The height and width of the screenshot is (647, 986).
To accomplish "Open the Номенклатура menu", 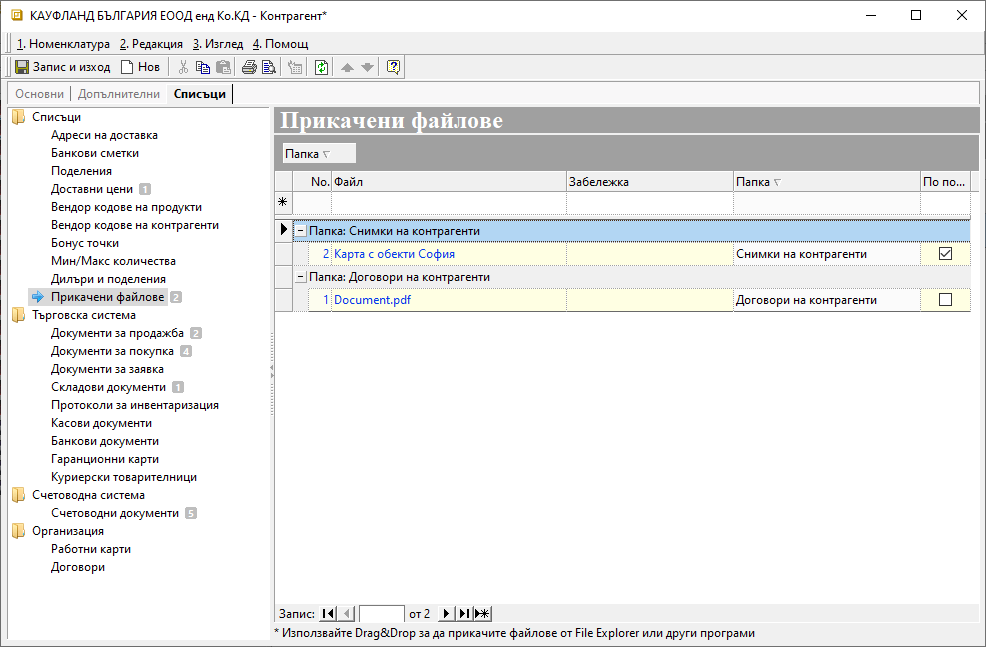I will pyautogui.click(x=64, y=44).
